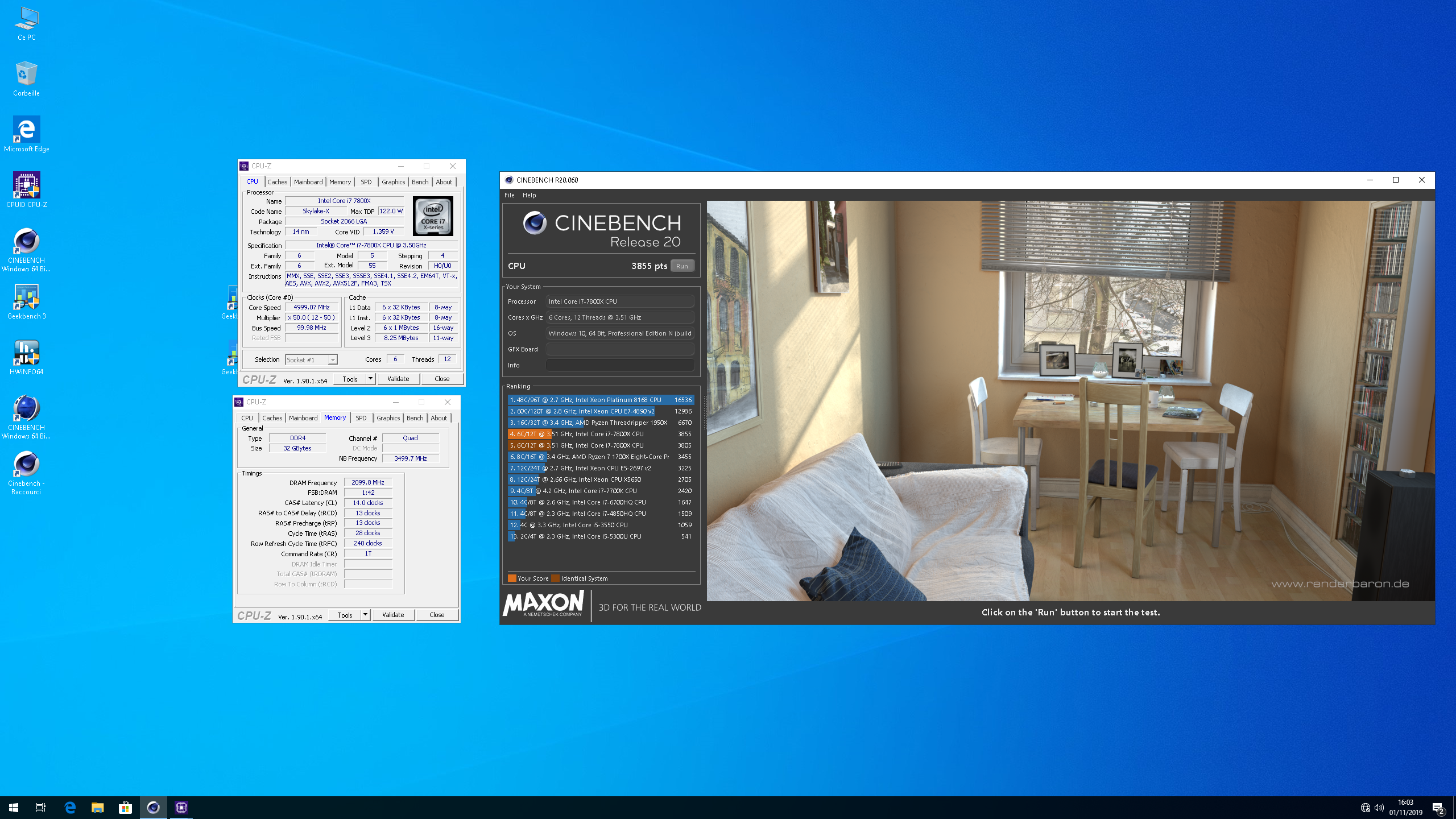This screenshot has width=1456, height=819.
Task: Click the Tools button in the upper CPU-Z window
Action: click(350, 379)
